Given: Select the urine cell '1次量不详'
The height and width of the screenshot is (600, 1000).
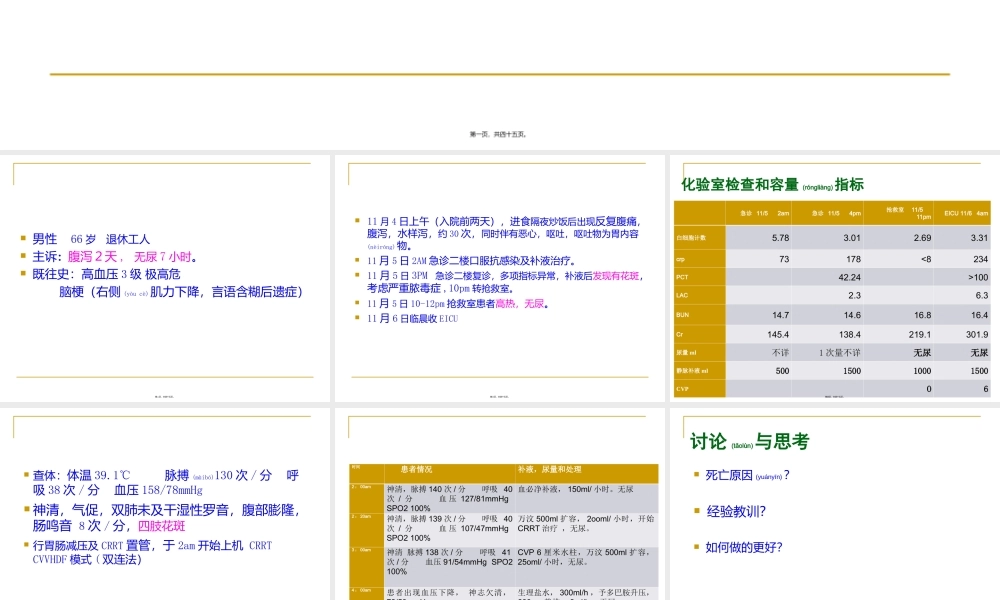Looking at the screenshot, I should pyautogui.click(x=827, y=353).
